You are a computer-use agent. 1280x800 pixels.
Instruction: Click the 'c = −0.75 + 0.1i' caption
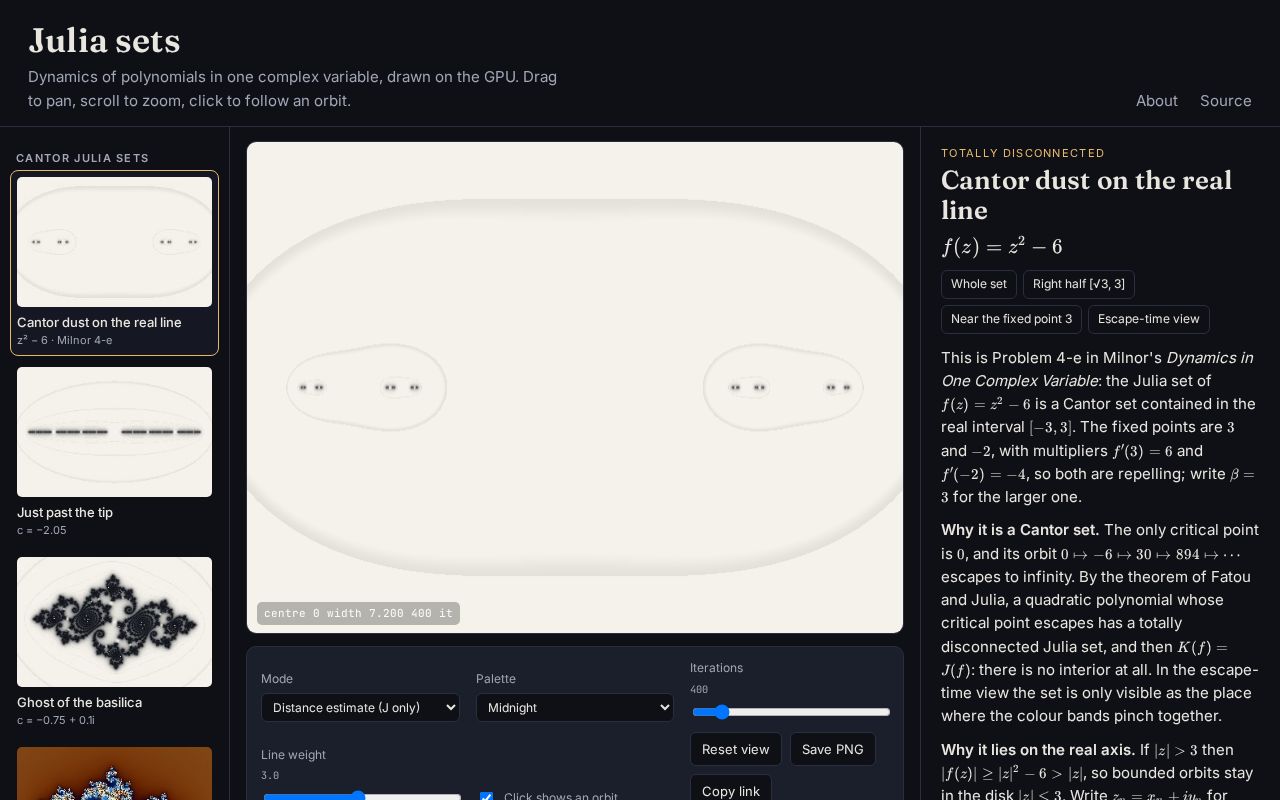coord(56,720)
